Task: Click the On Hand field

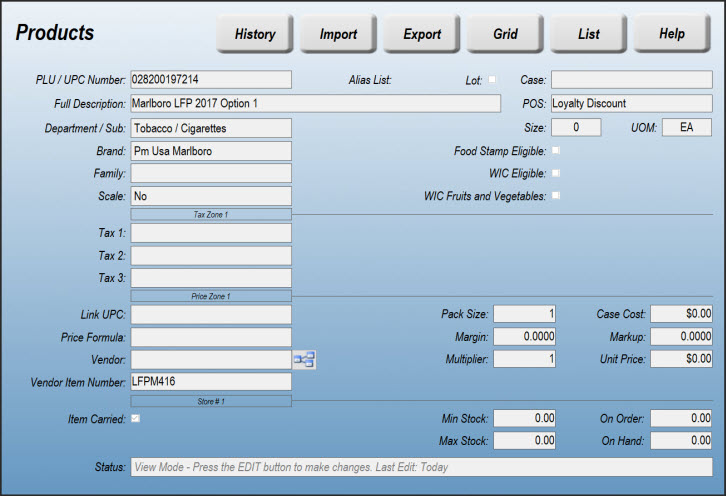Action: [x=682, y=440]
